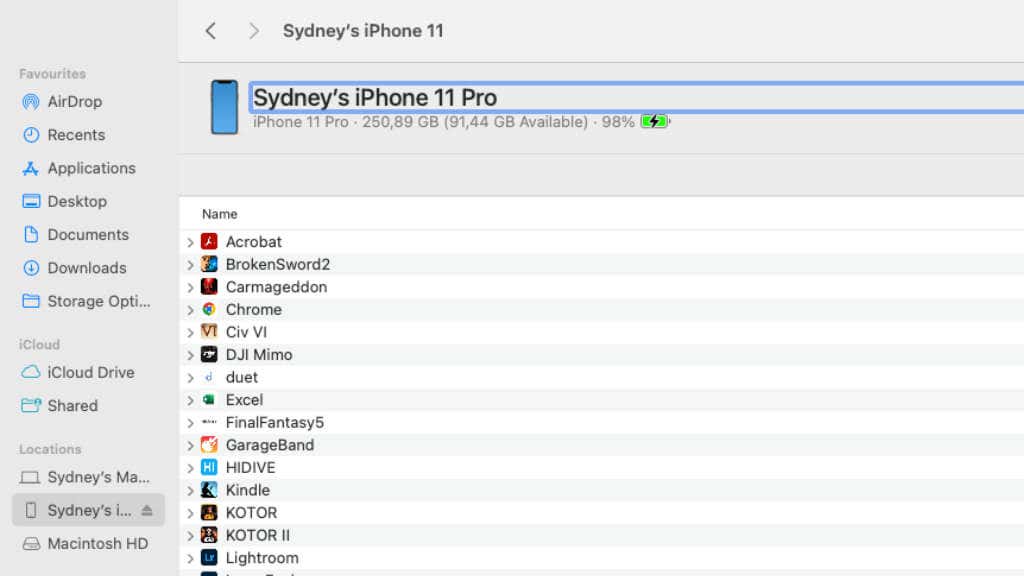The height and width of the screenshot is (576, 1024).
Task: Expand the Carmageddon row
Action: point(190,287)
